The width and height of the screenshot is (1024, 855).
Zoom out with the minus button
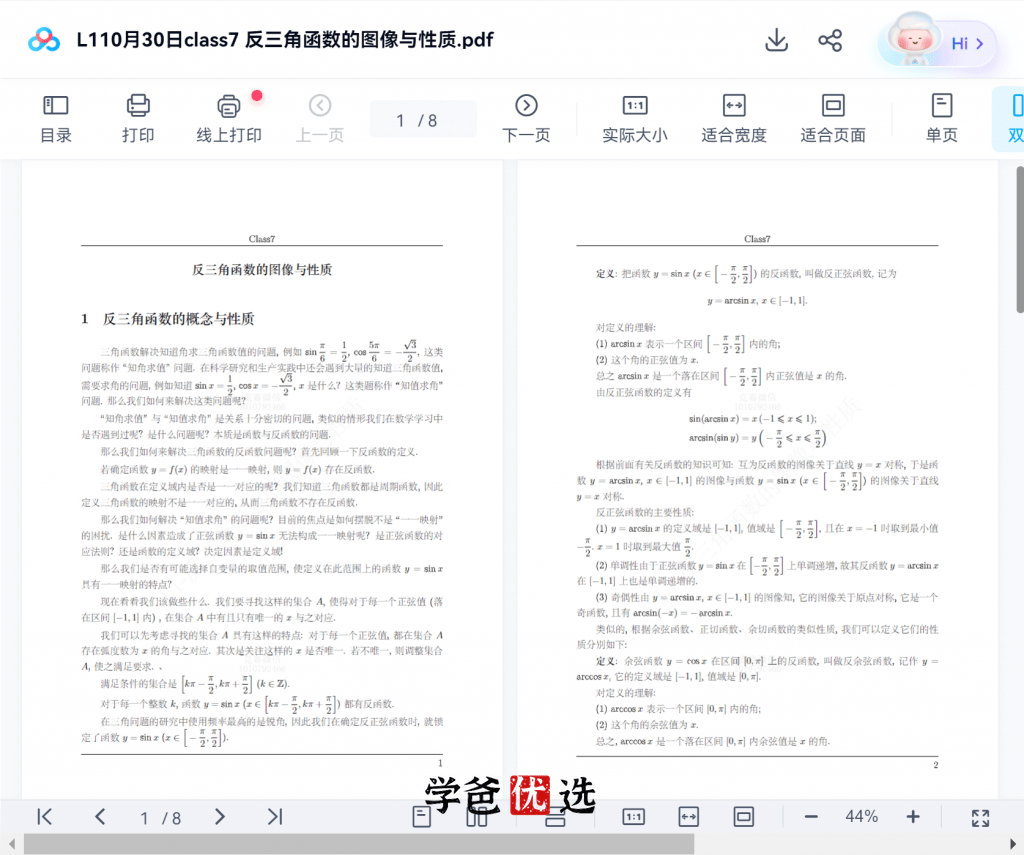[811, 816]
